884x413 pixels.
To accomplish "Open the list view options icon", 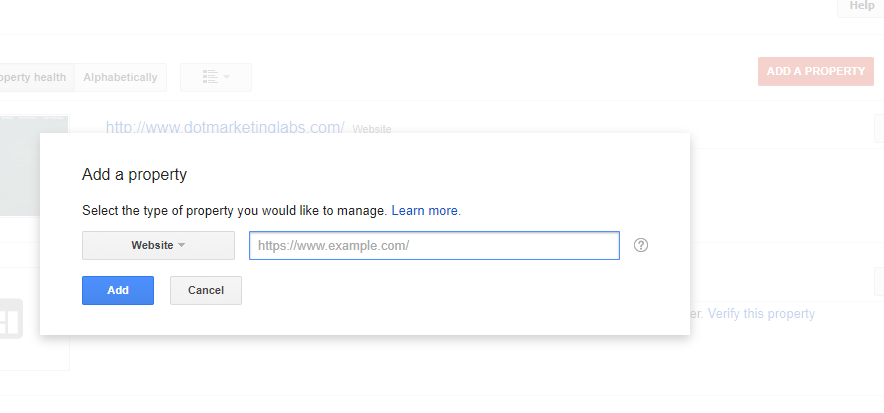I will click(210, 77).
